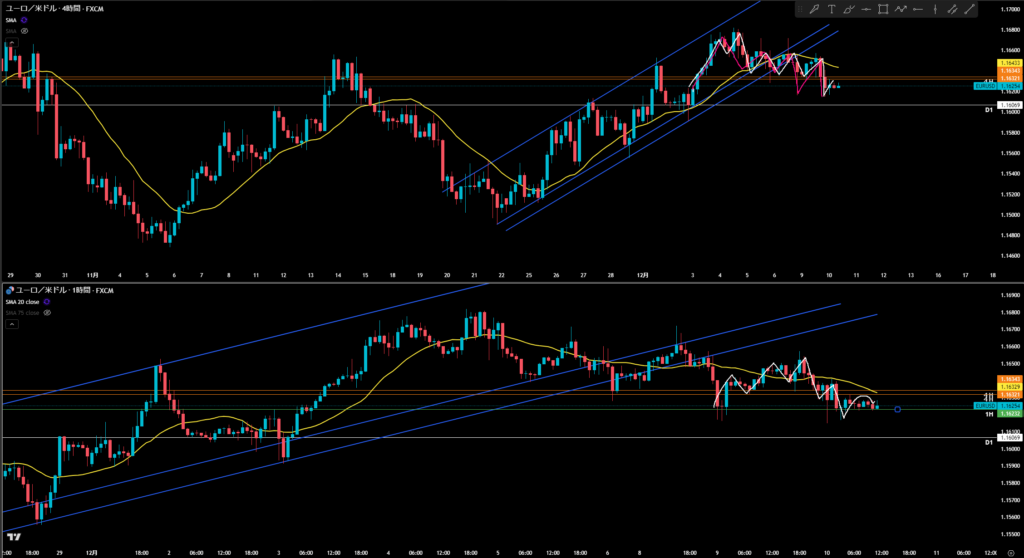Viewport: 1024px width, 558px height.
Task: Collapse the indicator legend in lower chart
Action: click(10, 324)
